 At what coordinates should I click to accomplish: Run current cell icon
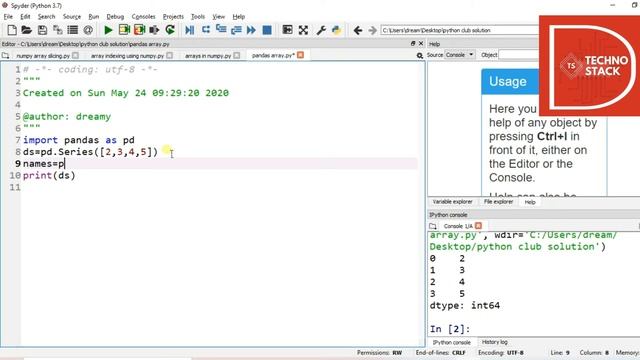click(124, 30)
